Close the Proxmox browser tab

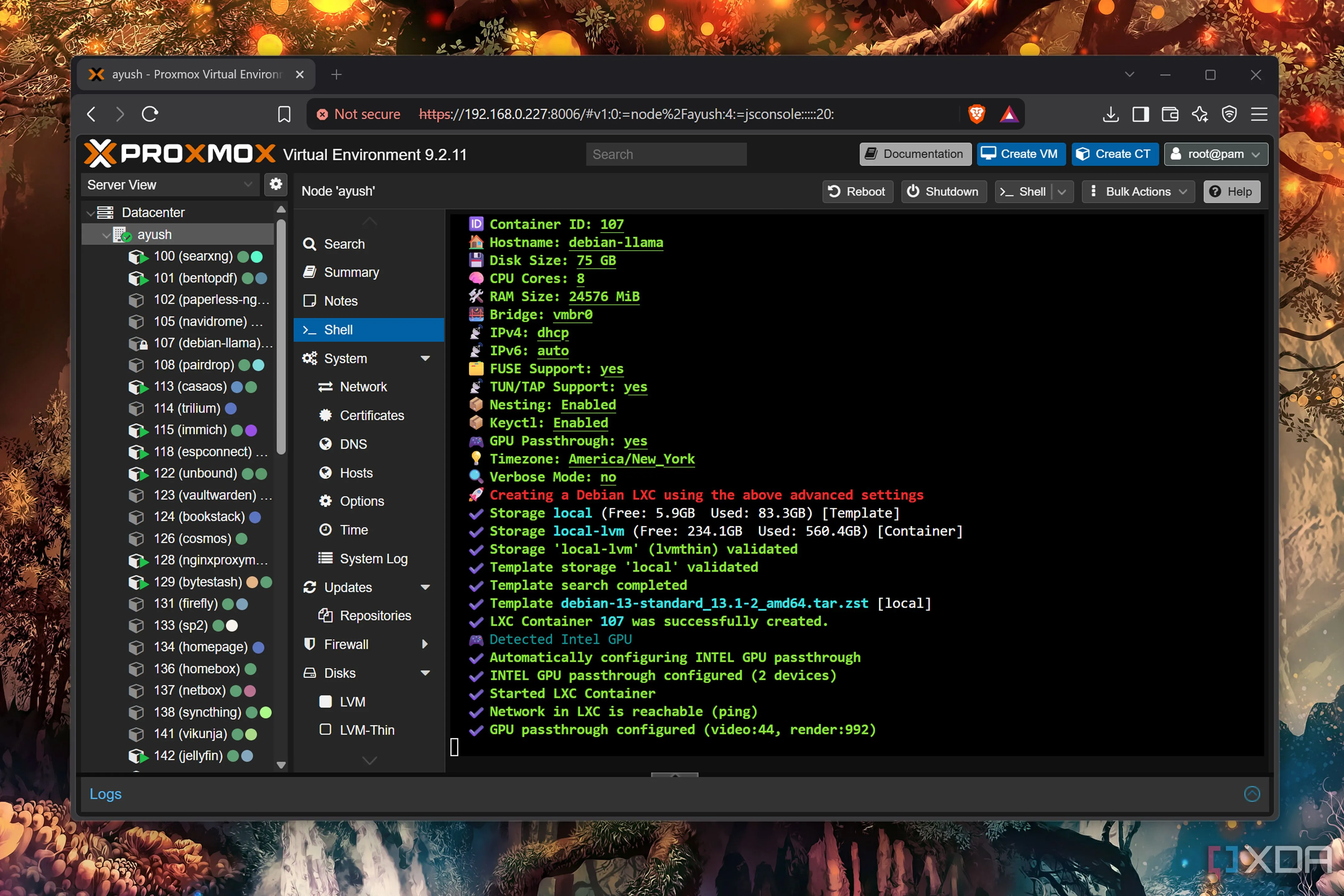pyautogui.click(x=299, y=74)
